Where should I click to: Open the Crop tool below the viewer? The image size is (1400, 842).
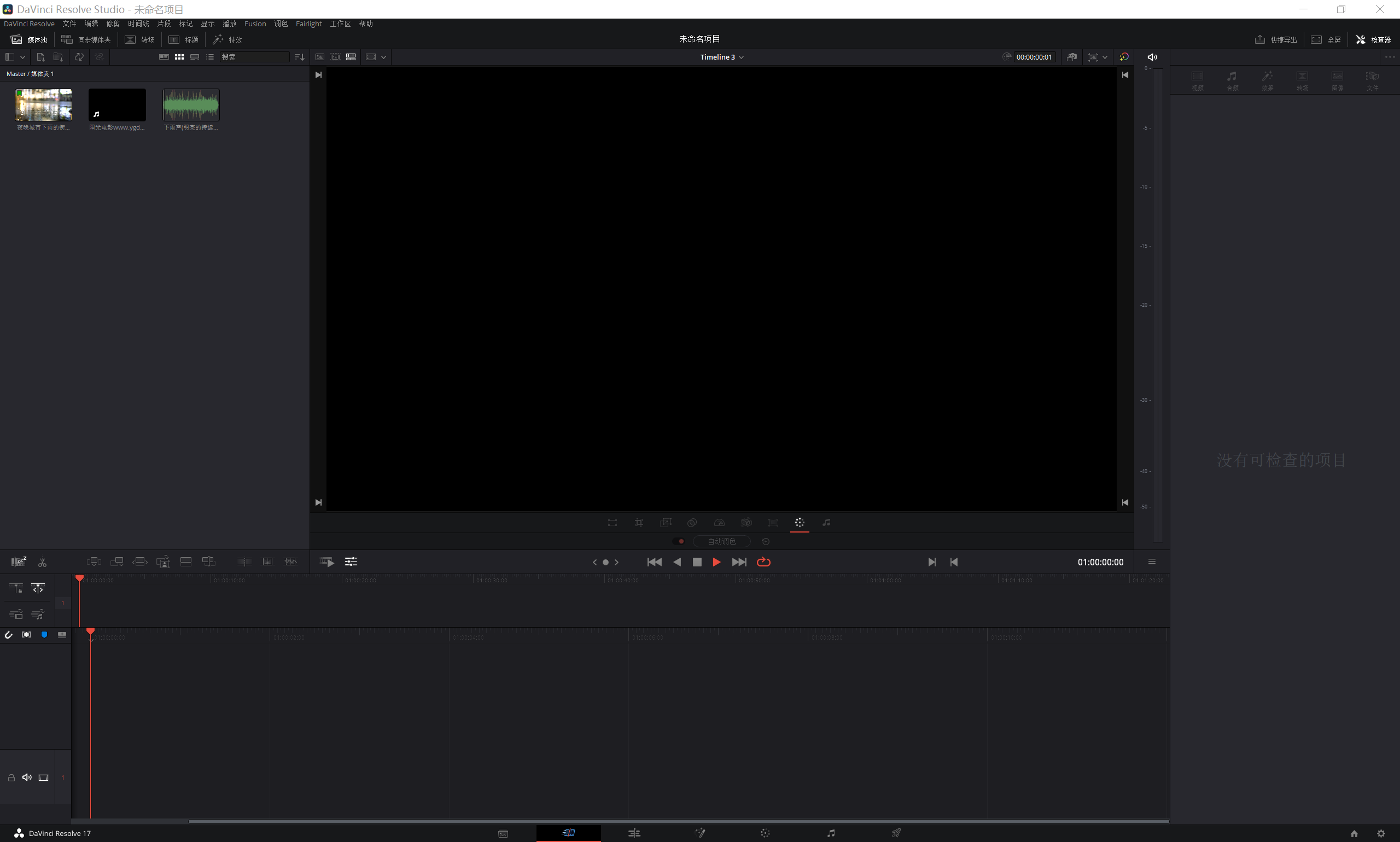639,523
